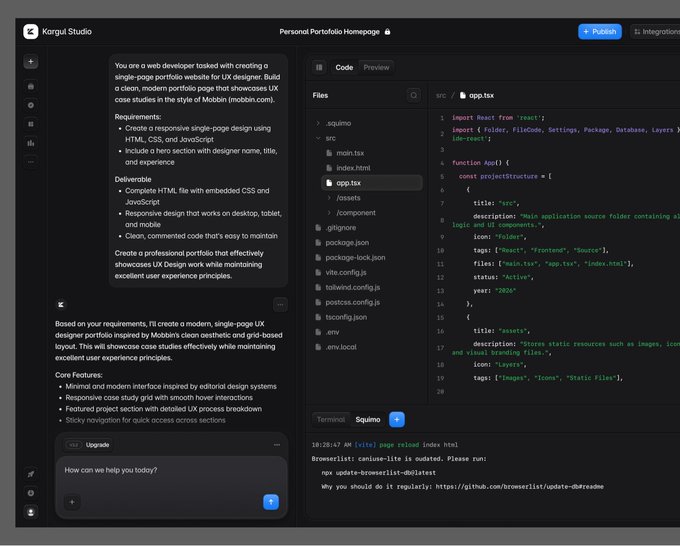Add a new terminal with blue plus
The width and height of the screenshot is (680, 546).
(397, 419)
